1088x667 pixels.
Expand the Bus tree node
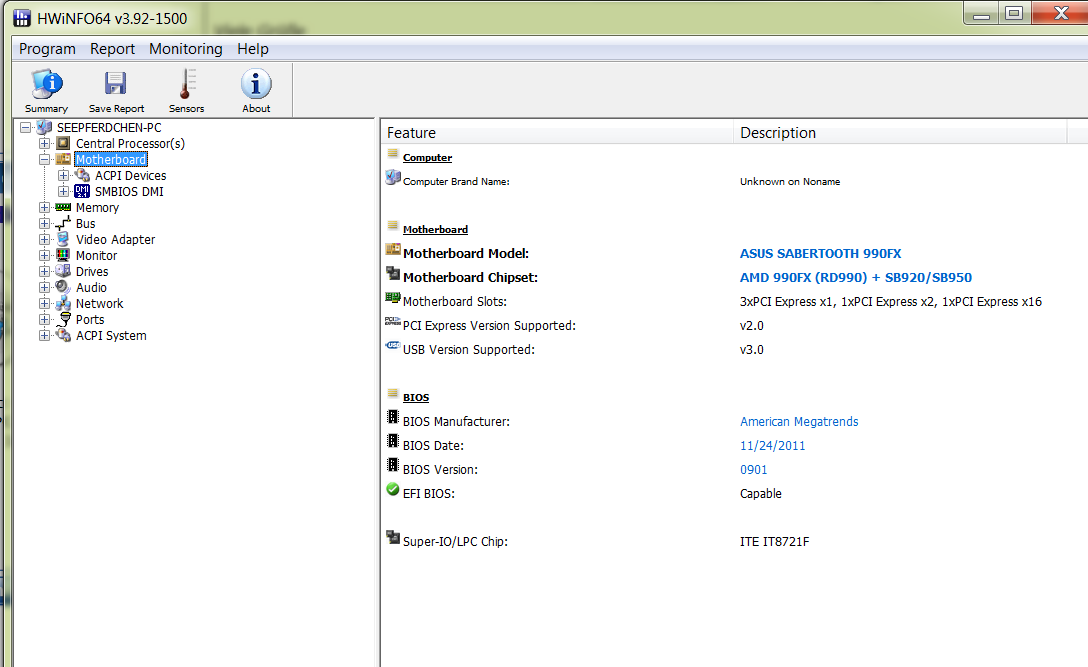(44, 223)
